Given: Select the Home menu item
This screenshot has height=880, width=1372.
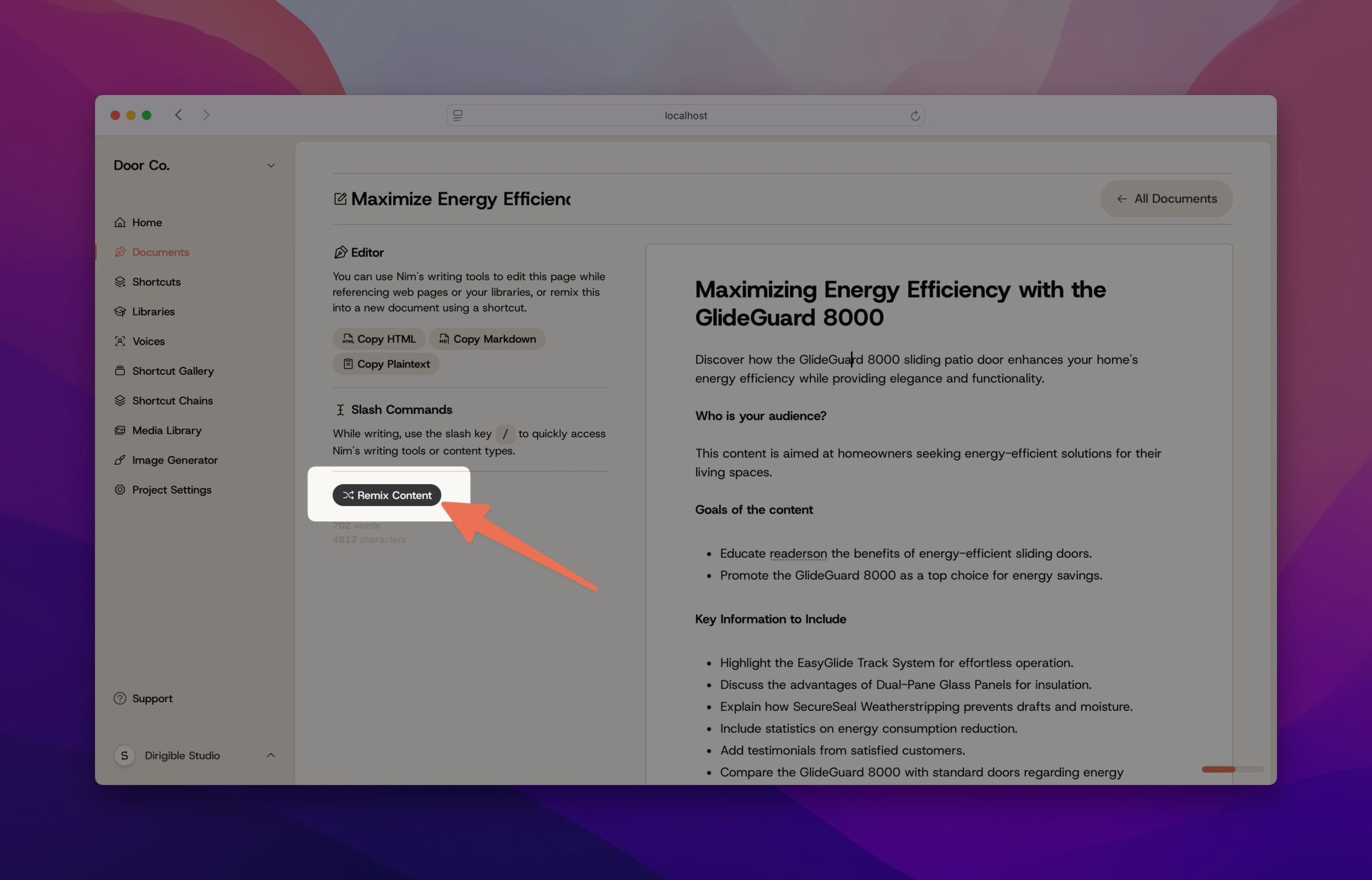Looking at the screenshot, I should (x=147, y=222).
